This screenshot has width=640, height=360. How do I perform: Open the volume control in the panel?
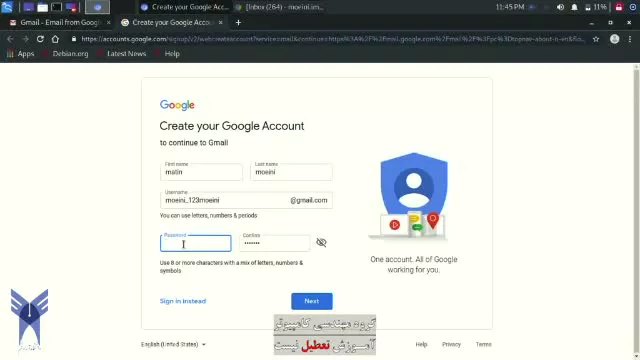point(560,7)
